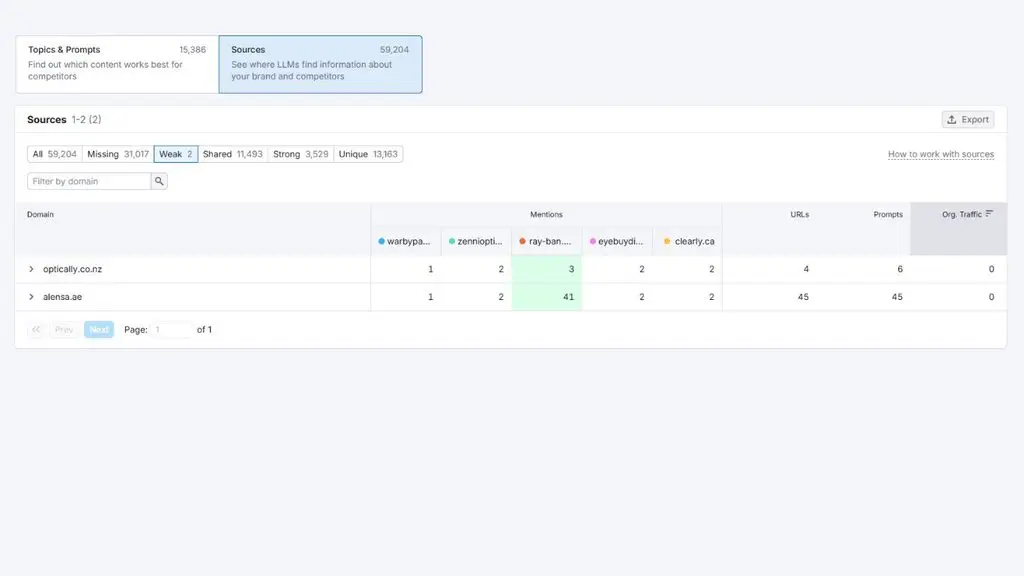Filter by Missing sources
The image size is (1024, 576).
[x=118, y=154]
